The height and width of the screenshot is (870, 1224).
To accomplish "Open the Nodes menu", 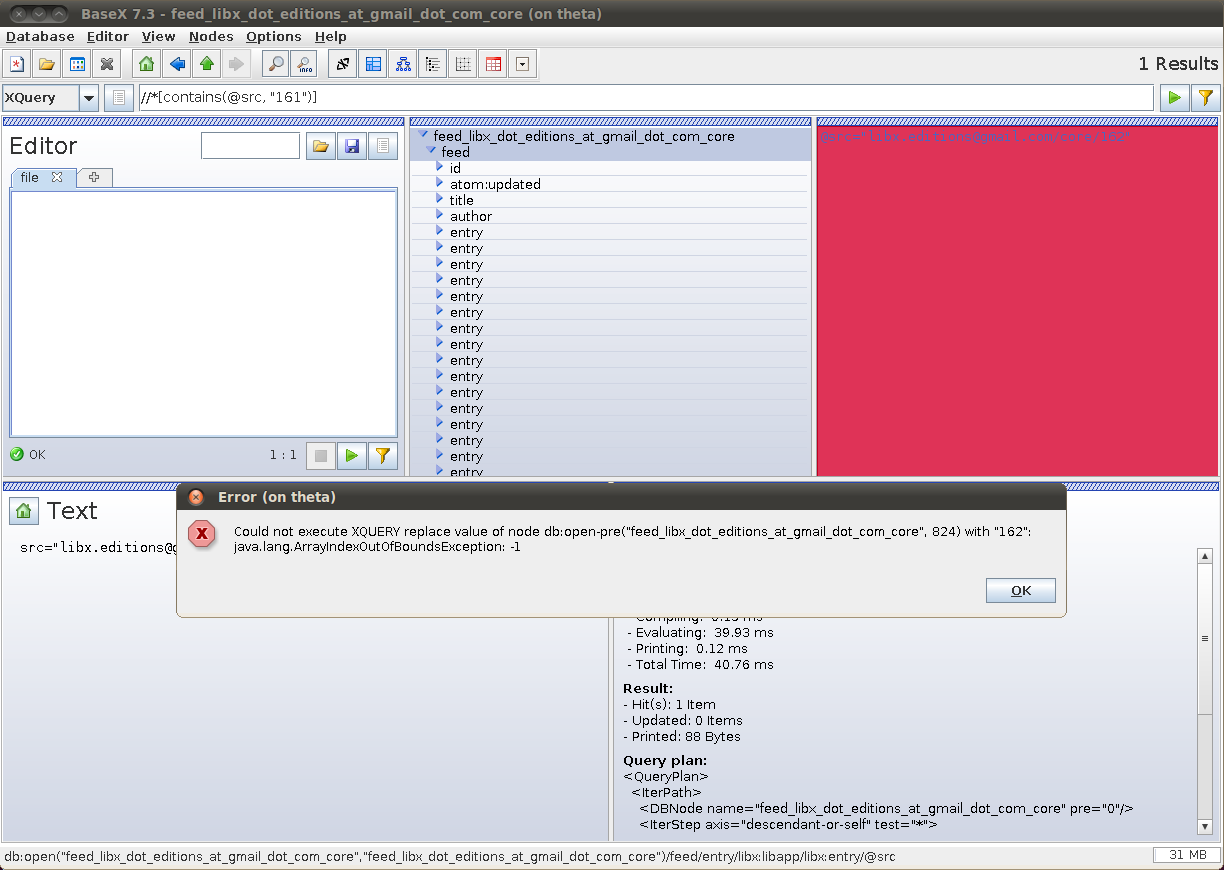I will pos(211,37).
